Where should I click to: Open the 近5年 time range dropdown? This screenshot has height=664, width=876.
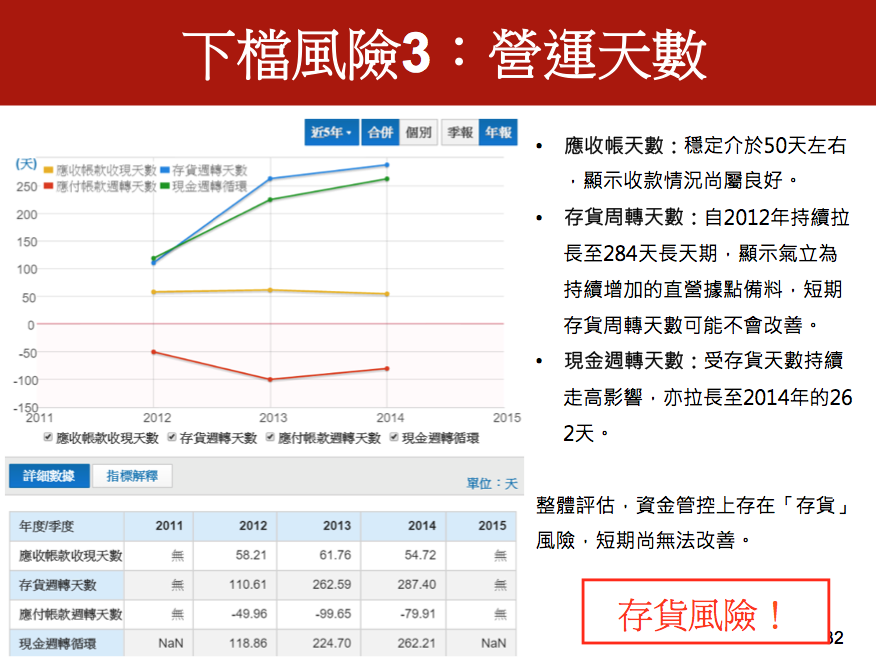331,133
